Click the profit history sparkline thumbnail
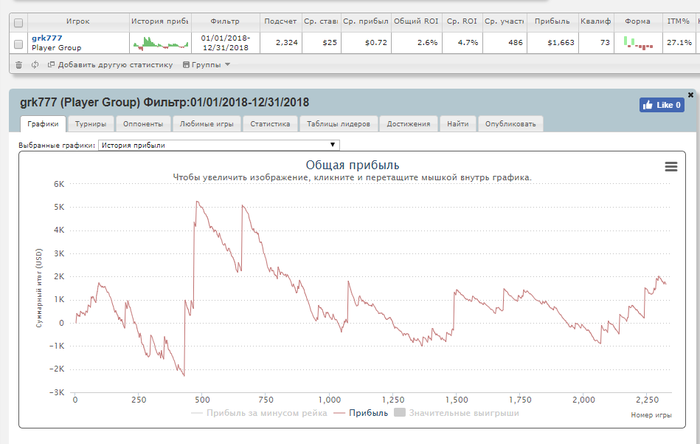The height and width of the screenshot is (444, 700). click(160, 44)
